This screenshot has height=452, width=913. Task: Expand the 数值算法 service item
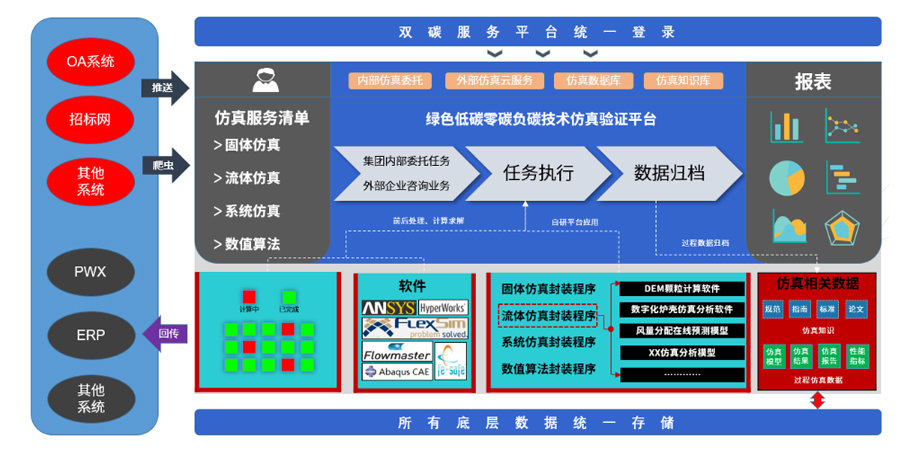pyautogui.click(x=247, y=244)
